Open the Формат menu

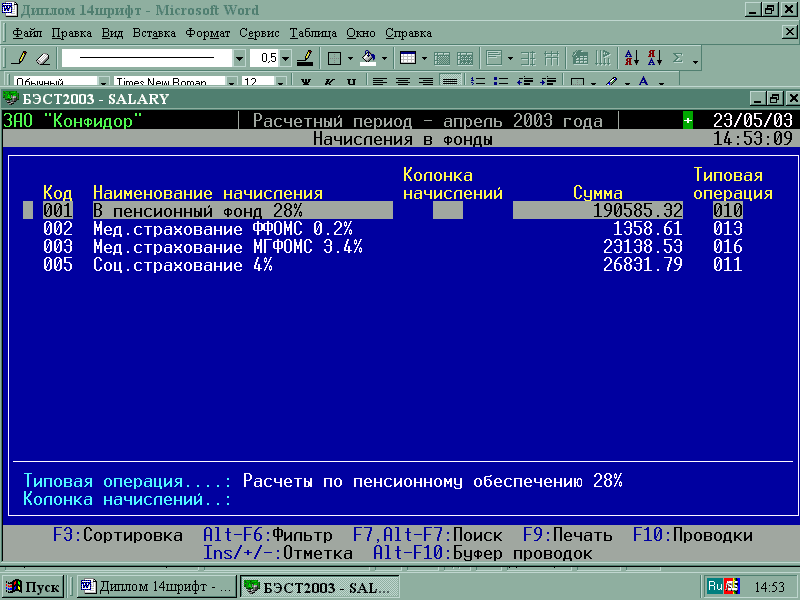click(x=208, y=33)
